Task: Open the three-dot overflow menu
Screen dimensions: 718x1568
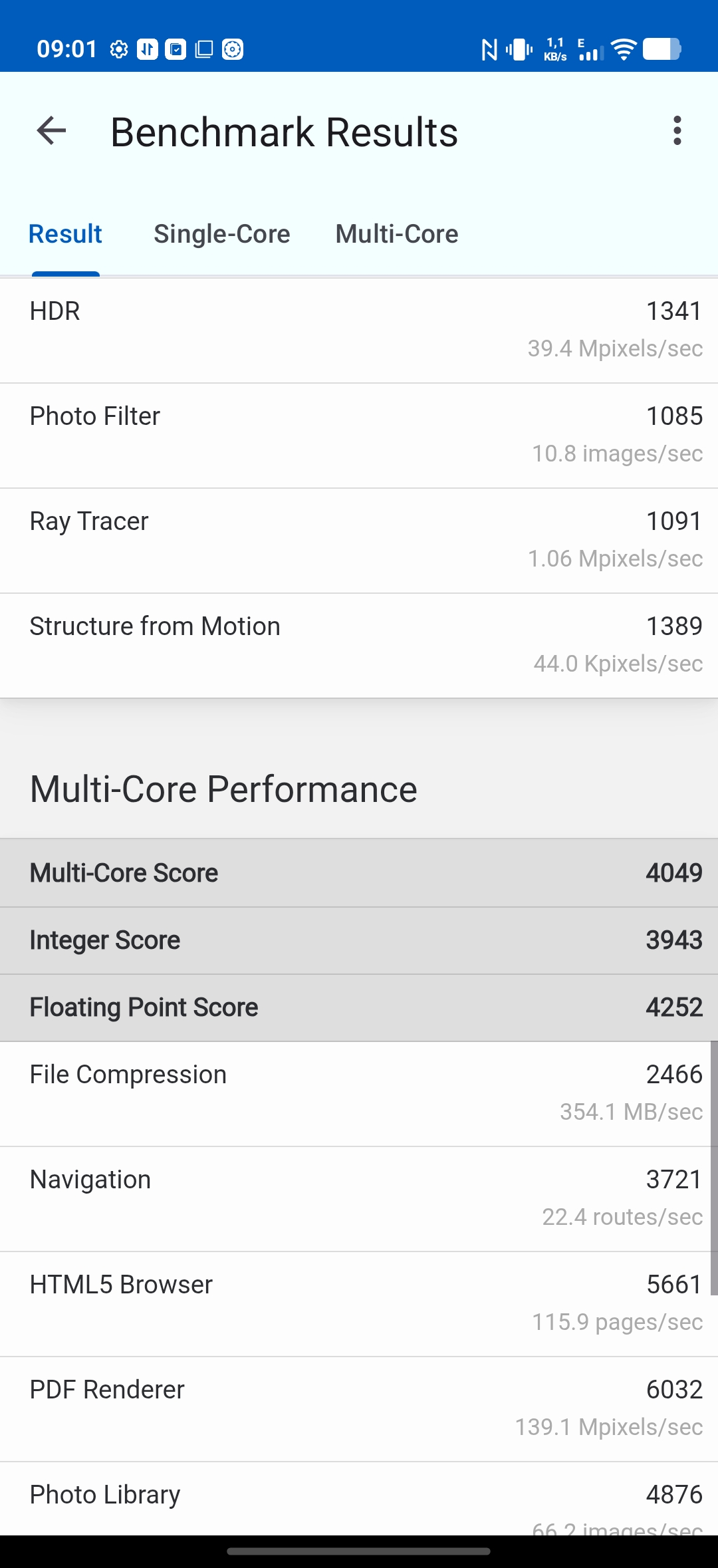Action: [677, 131]
